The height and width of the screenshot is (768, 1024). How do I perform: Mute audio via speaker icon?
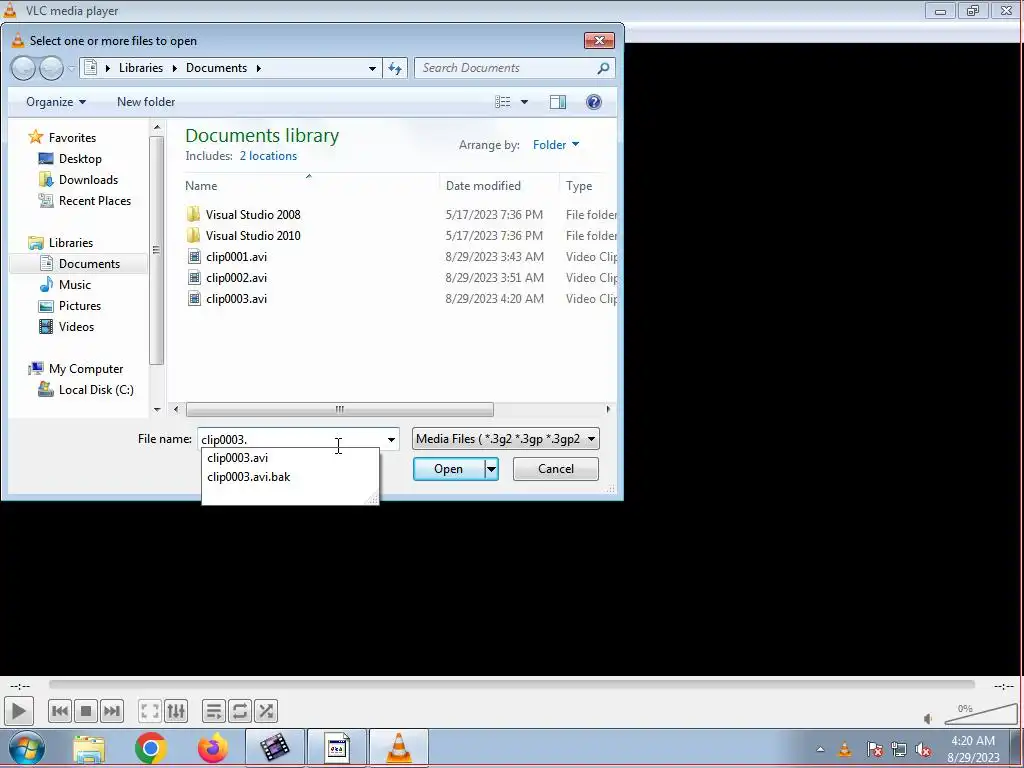click(x=928, y=718)
